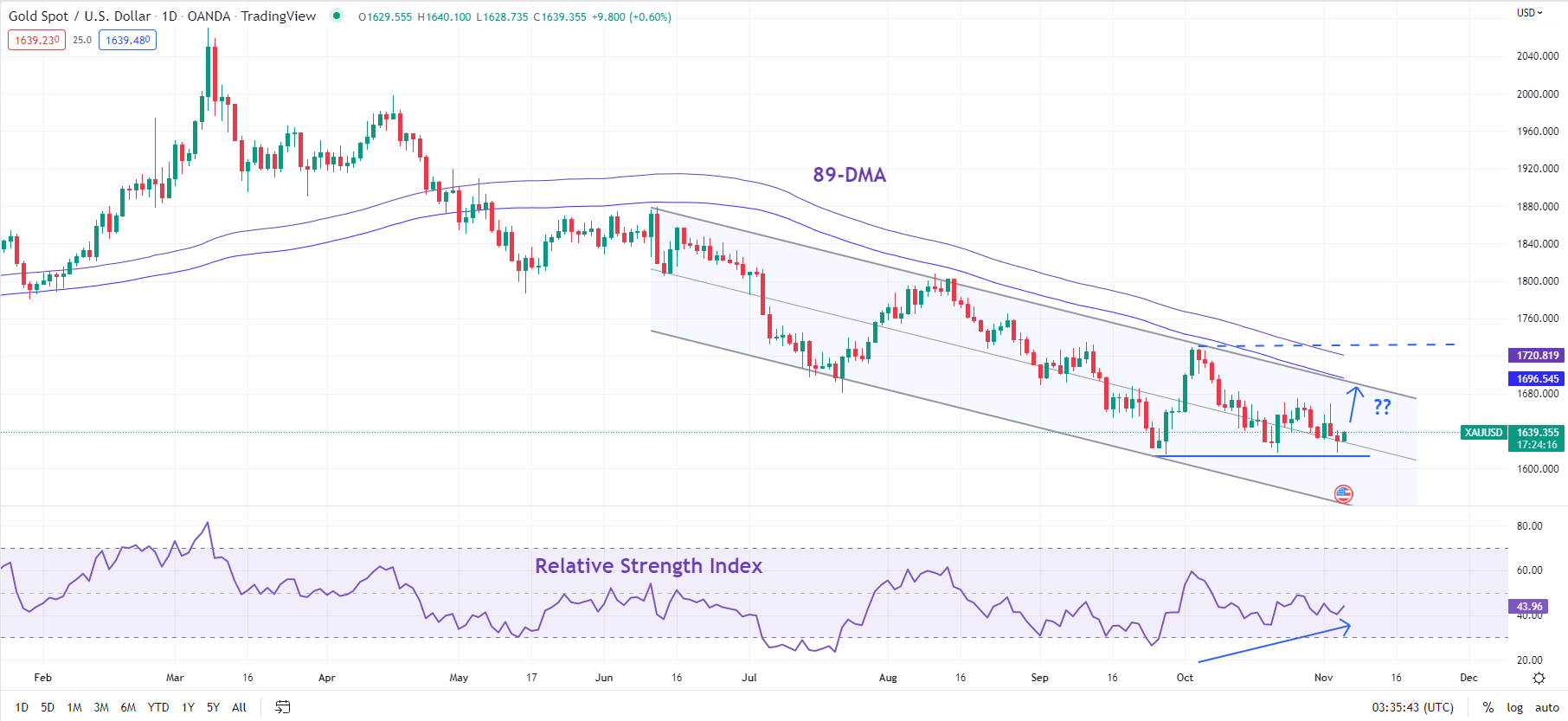
Task: Click the Mar label on time axis
Action: [x=175, y=678]
